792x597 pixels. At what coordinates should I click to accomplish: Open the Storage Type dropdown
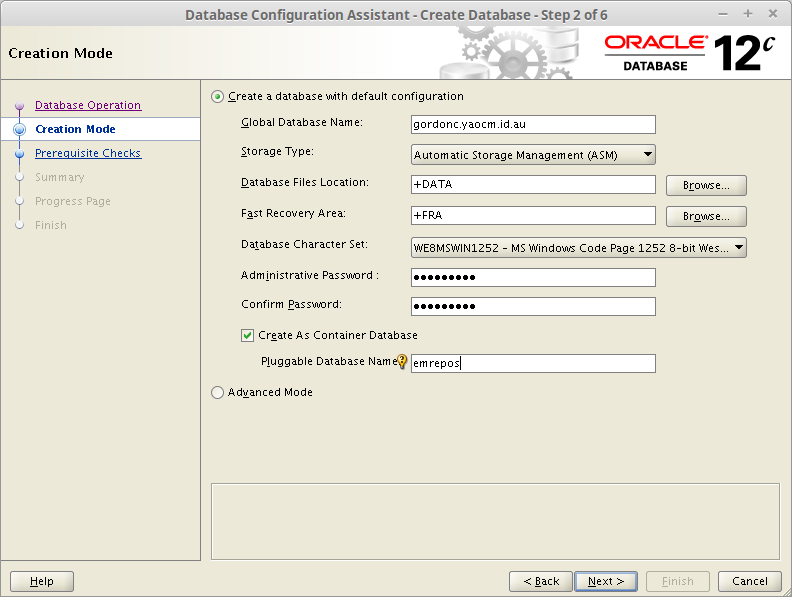point(533,155)
